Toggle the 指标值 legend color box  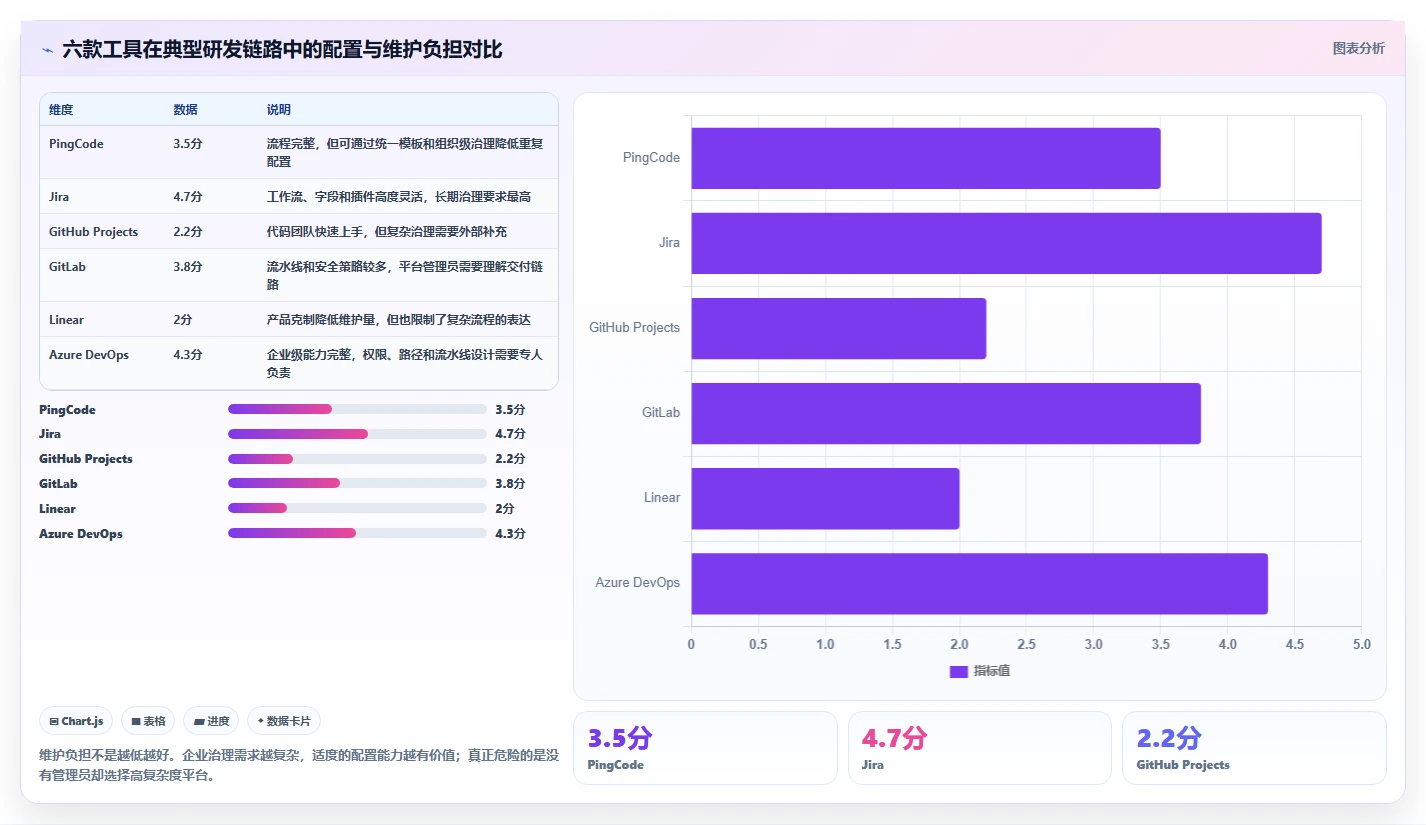click(958, 671)
